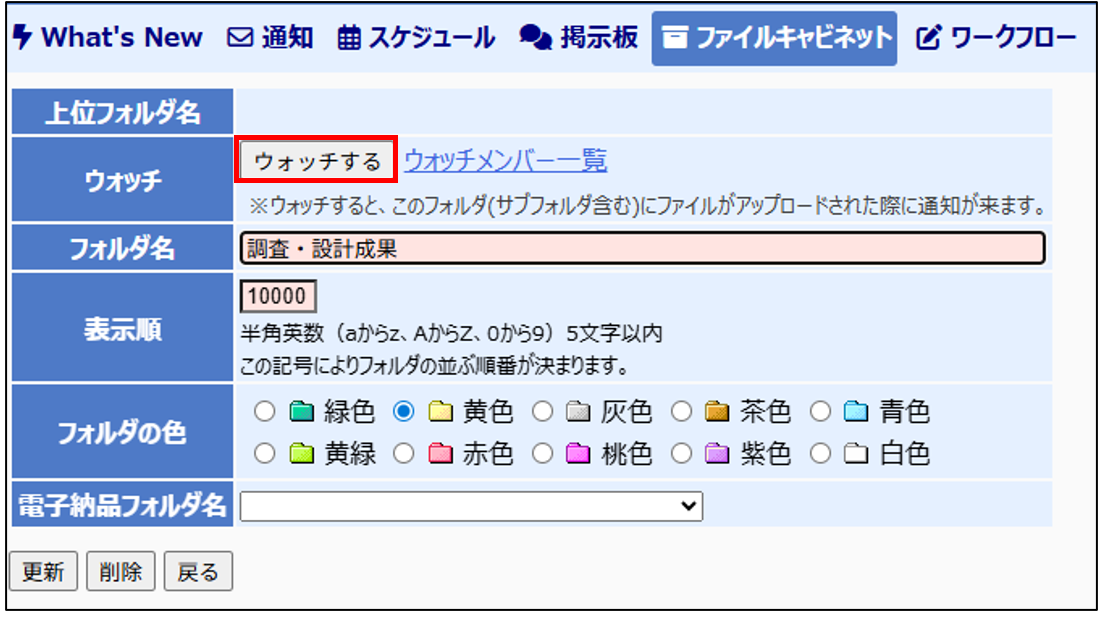Click the pink folder icon
This screenshot has height=624, width=1103.
(x=578, y=454)
